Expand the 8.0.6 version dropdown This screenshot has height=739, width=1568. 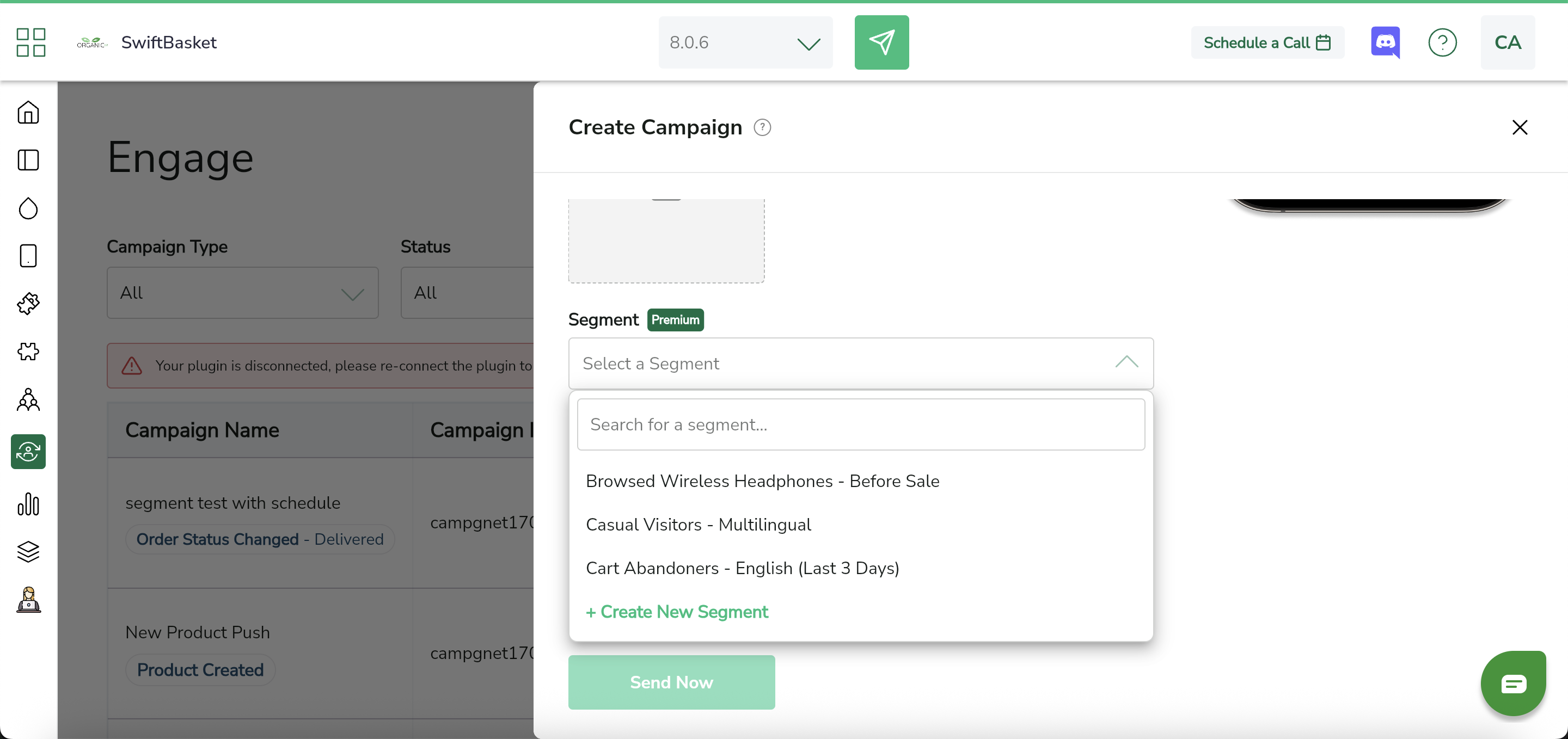click(745, 42)
